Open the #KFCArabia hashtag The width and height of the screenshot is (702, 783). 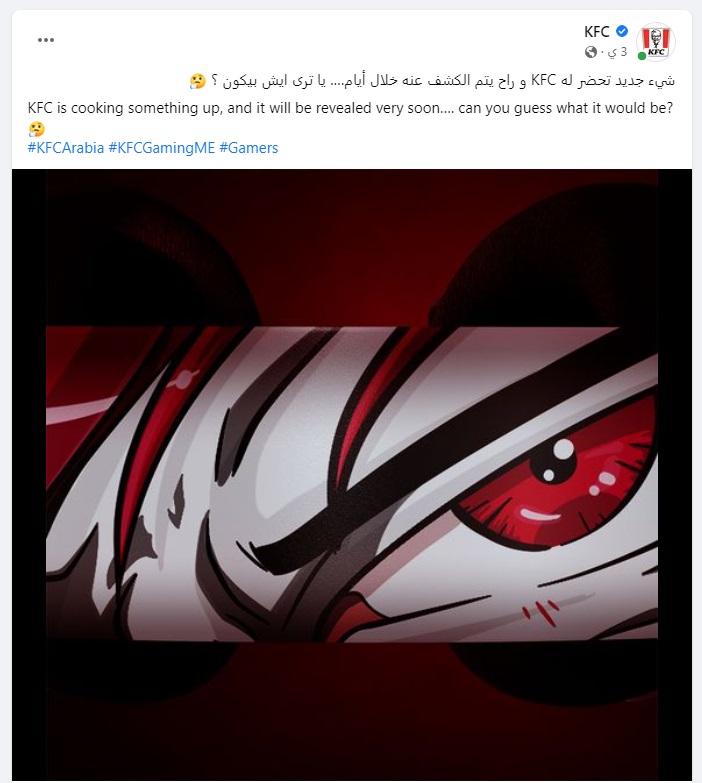tap(66, 148)
